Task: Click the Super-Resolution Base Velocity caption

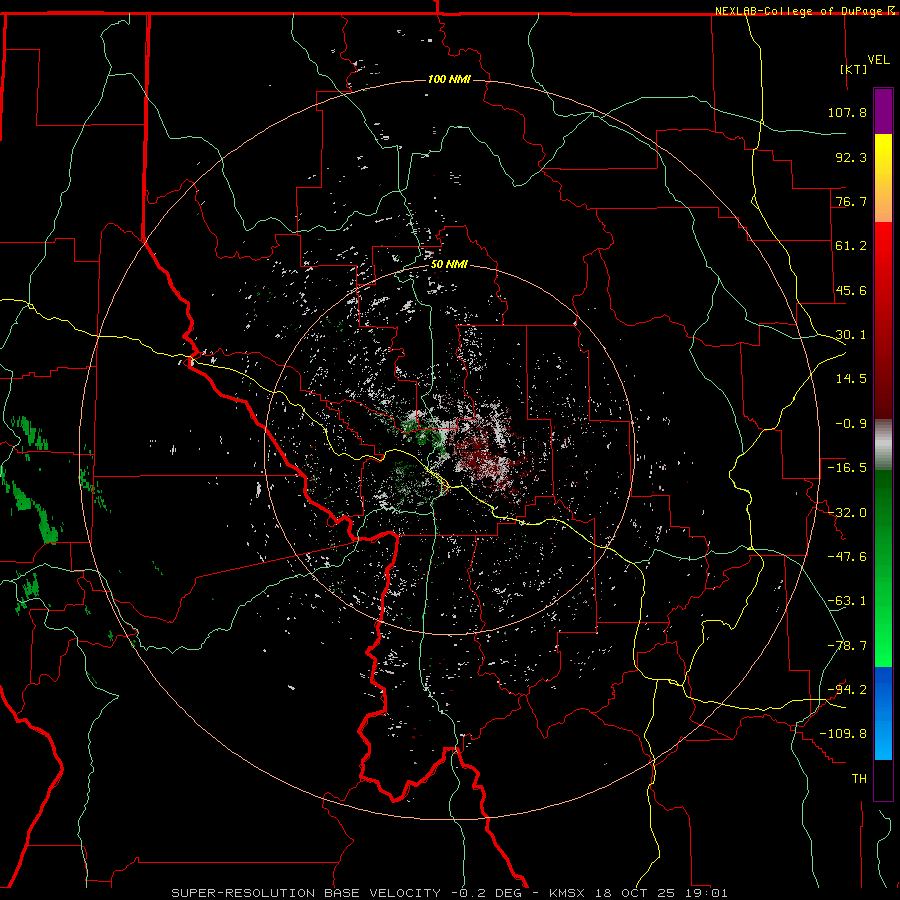Action: (449, 893)
